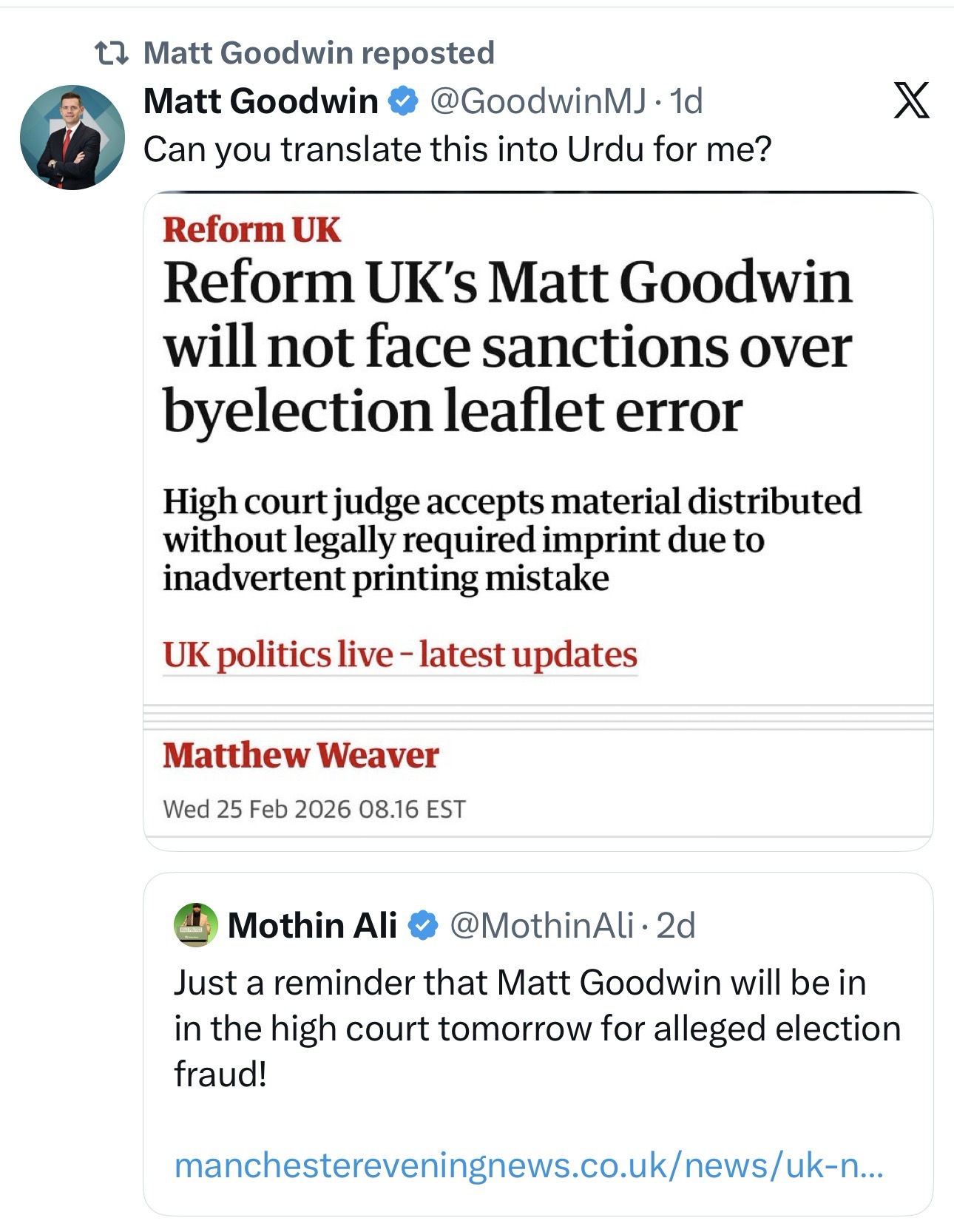Open the @GoodwinMJ handle
Screen dimensions: 954x1232
538,101
